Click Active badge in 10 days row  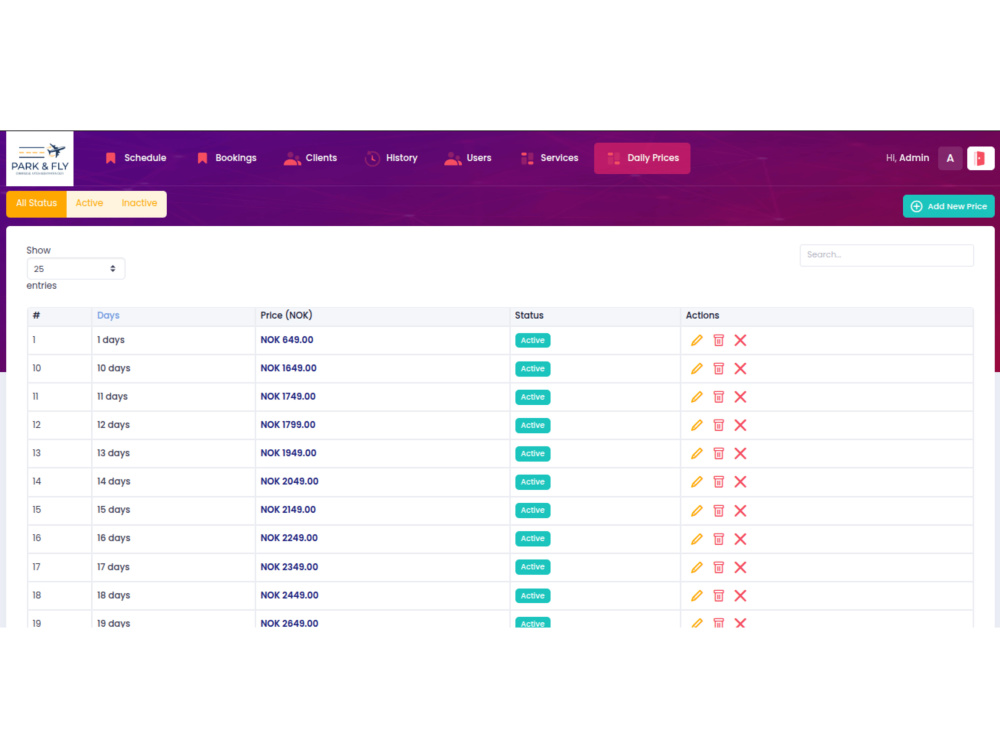pos(533,369)
